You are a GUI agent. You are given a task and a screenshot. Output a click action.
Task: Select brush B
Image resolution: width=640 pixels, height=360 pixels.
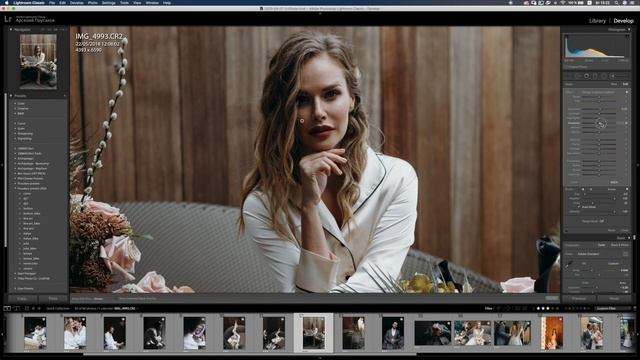tap(591, 189)
